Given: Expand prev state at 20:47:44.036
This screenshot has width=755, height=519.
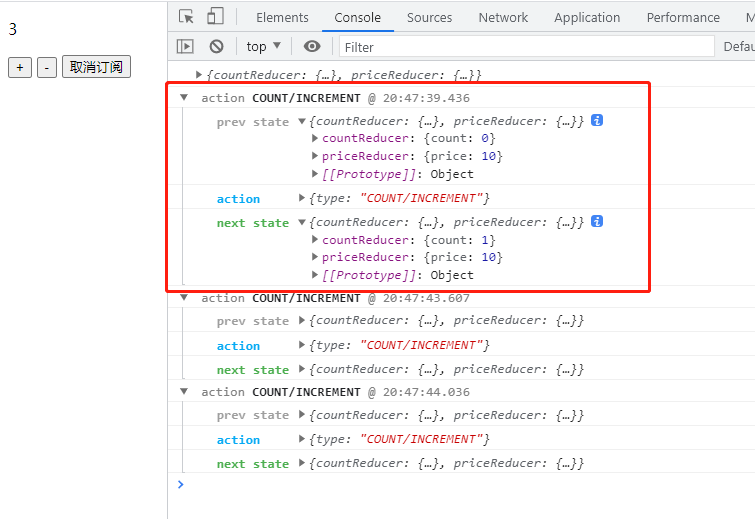Looking at the screenshot, I should coord(301,414).
